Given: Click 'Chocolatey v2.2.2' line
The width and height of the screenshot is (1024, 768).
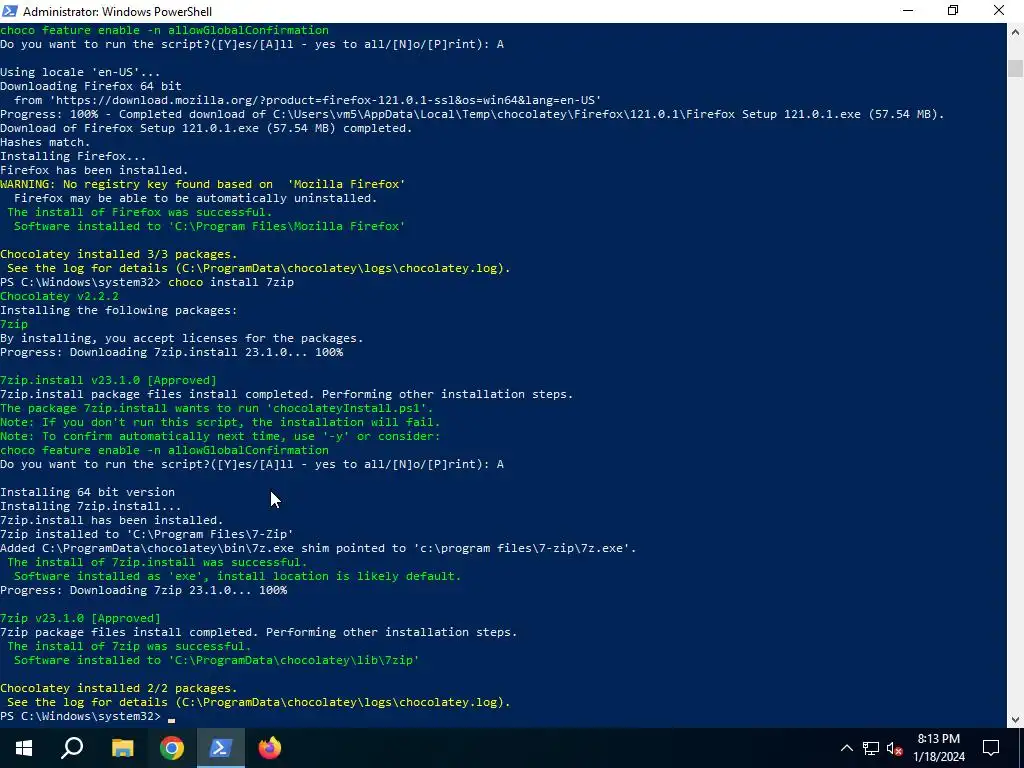Looking at the screenshot, I should coord(59,296).
